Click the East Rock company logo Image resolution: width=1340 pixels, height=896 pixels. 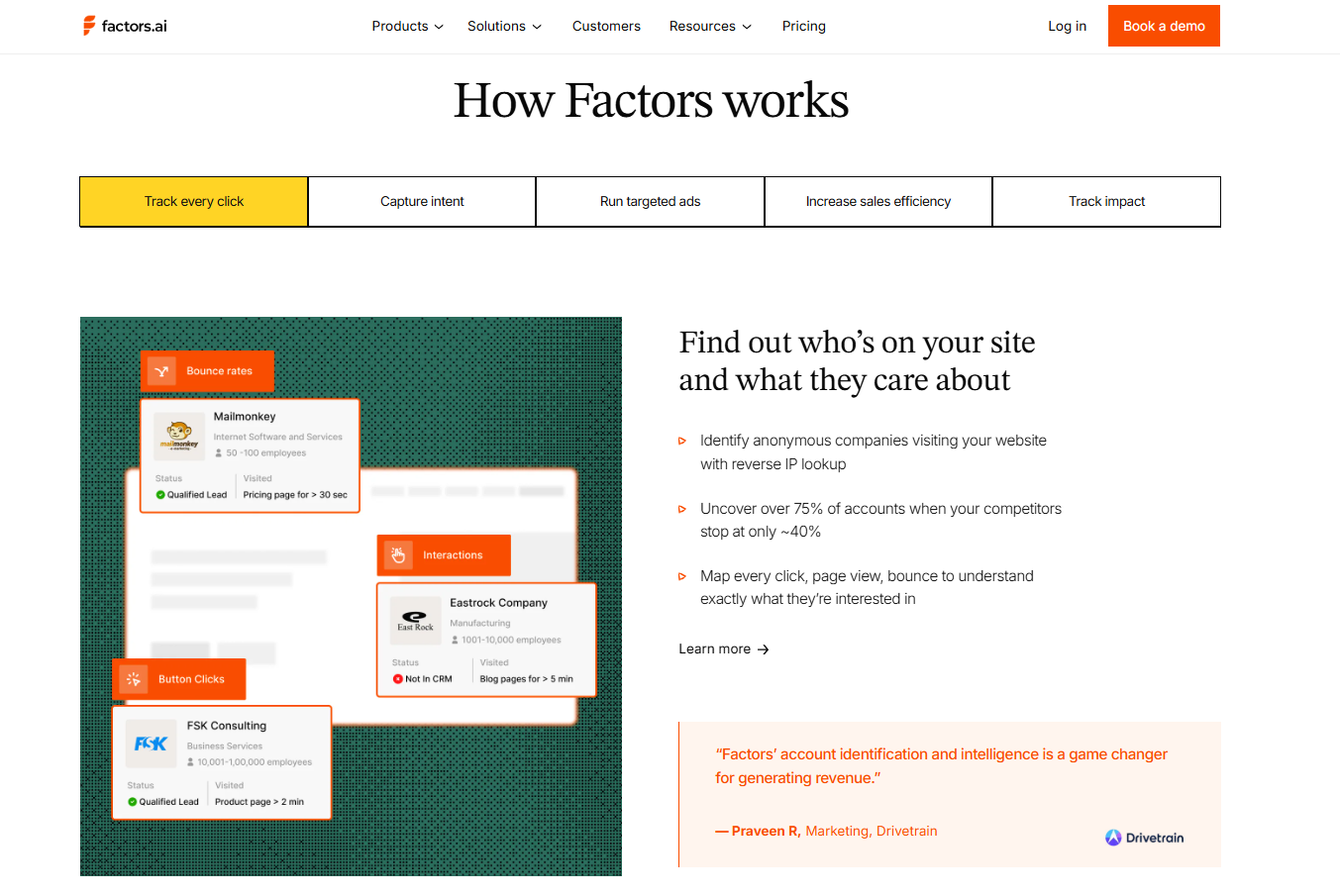(415, 621)
